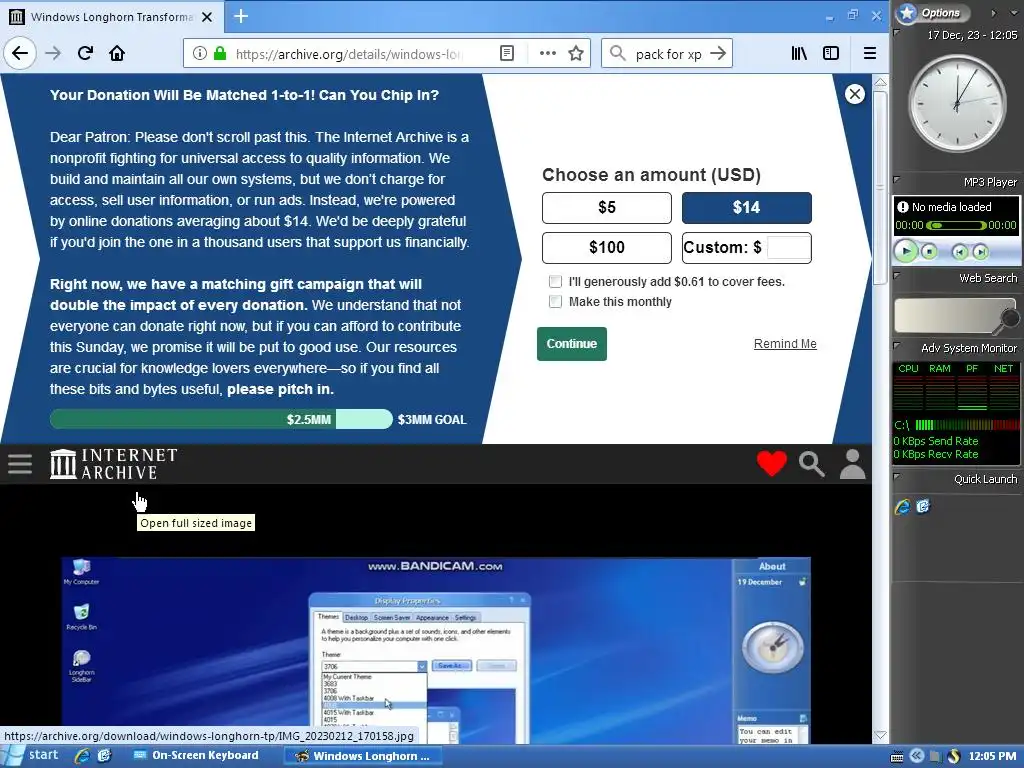Click second icon in sidebar Quick Launch

click(923, 506)
